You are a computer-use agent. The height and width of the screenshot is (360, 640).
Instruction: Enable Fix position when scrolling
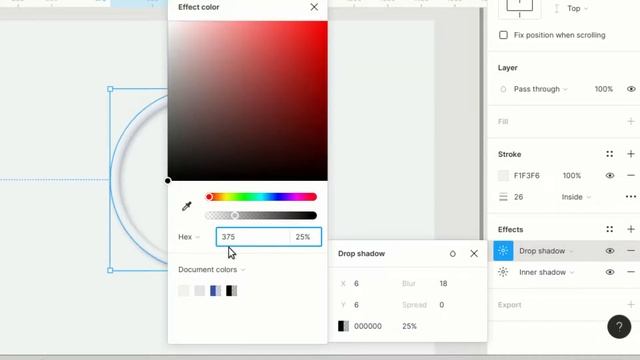point(503,35)
